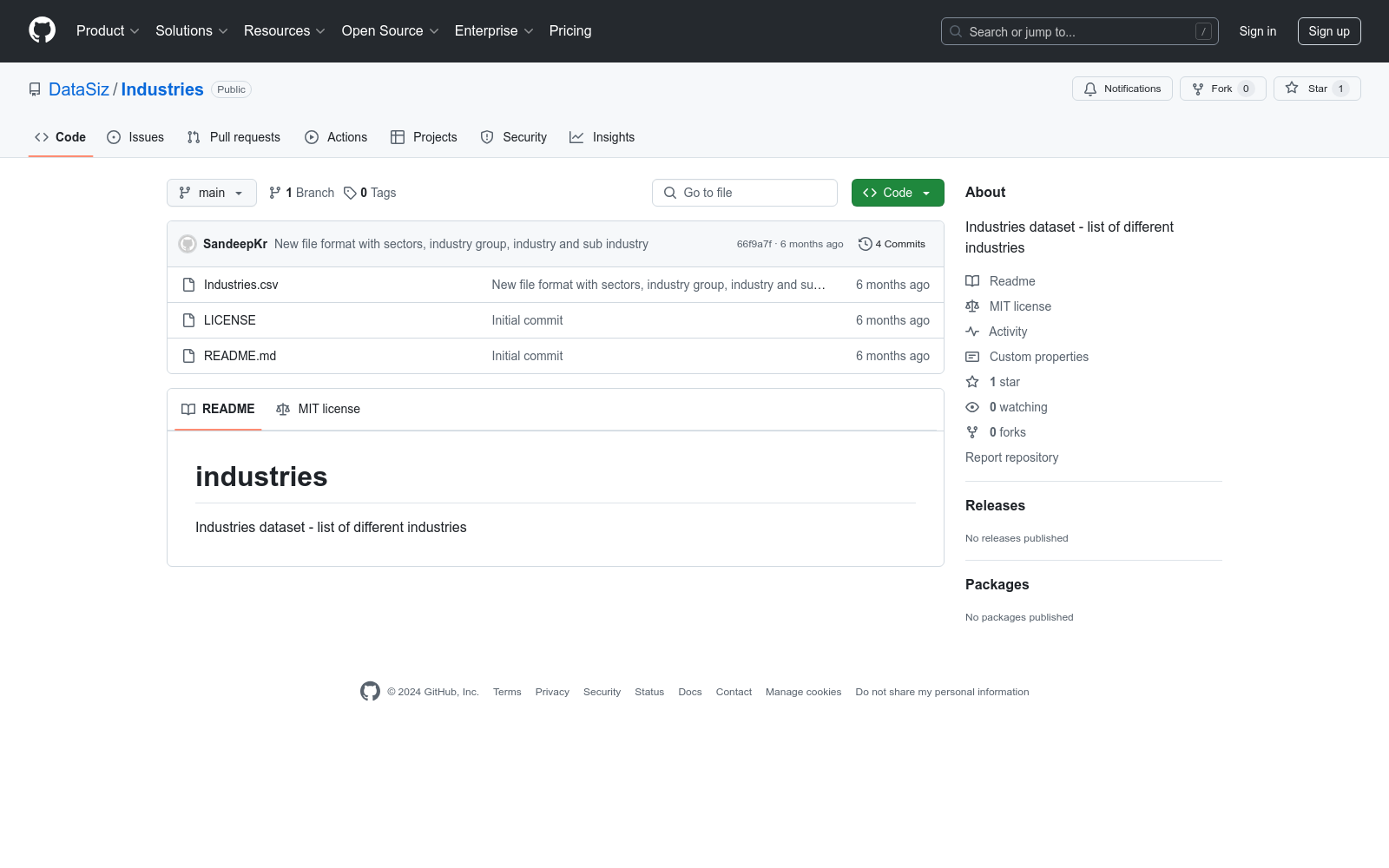The image size is (1389, 868).
Task: Open the Industries repository link
Action: tap(162, 89)
